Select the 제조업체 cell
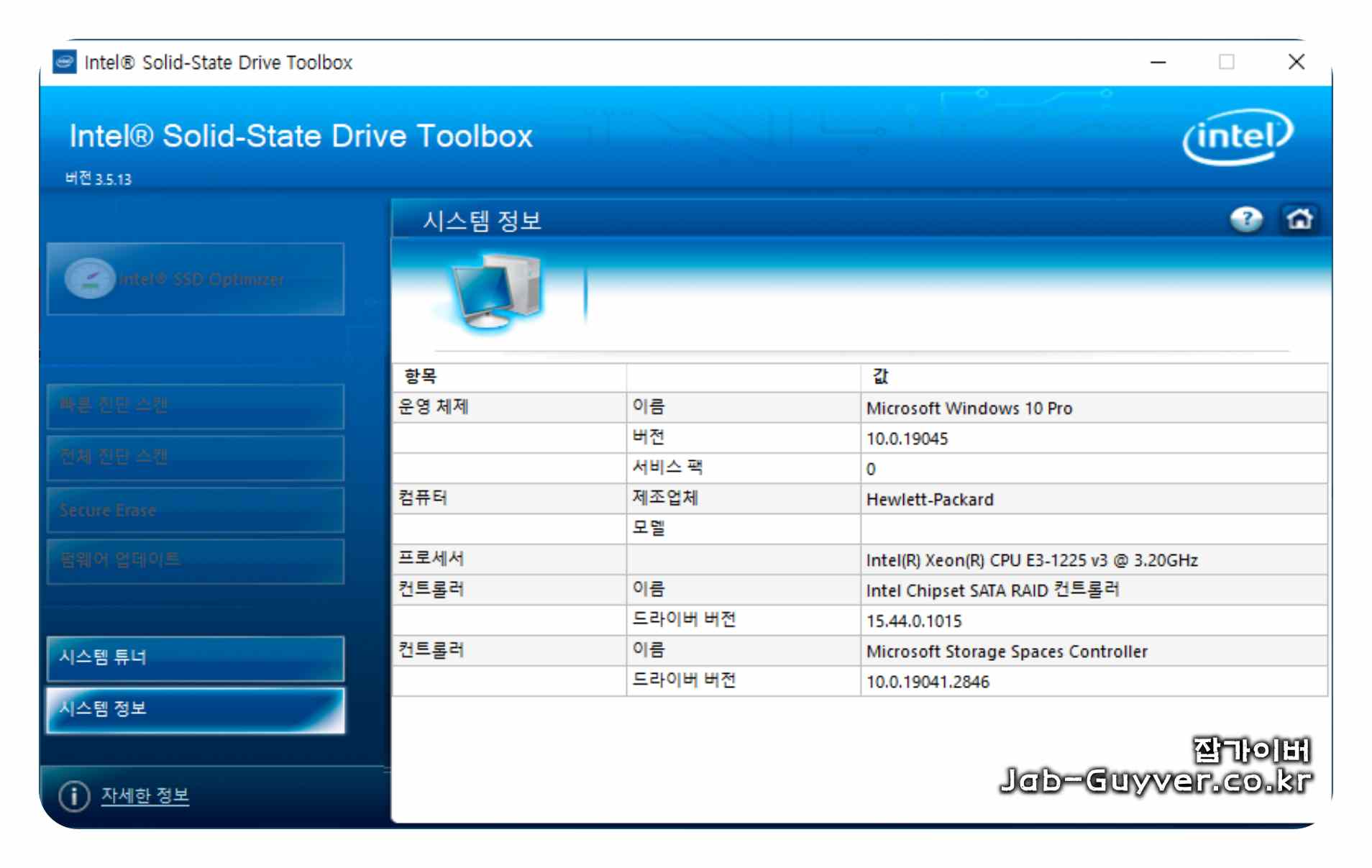Image resolution: width=1372 pixels, height=868 pixels. coord(744,498)
